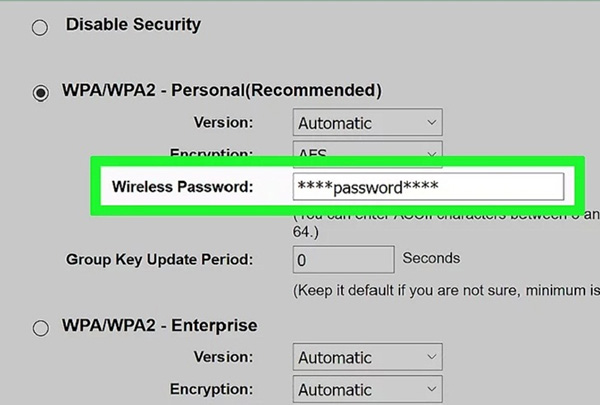This screenshot has width=600, height=405.
Task: Click the Encryption label under Enterprise section
Action: click(x=211, y=390)
